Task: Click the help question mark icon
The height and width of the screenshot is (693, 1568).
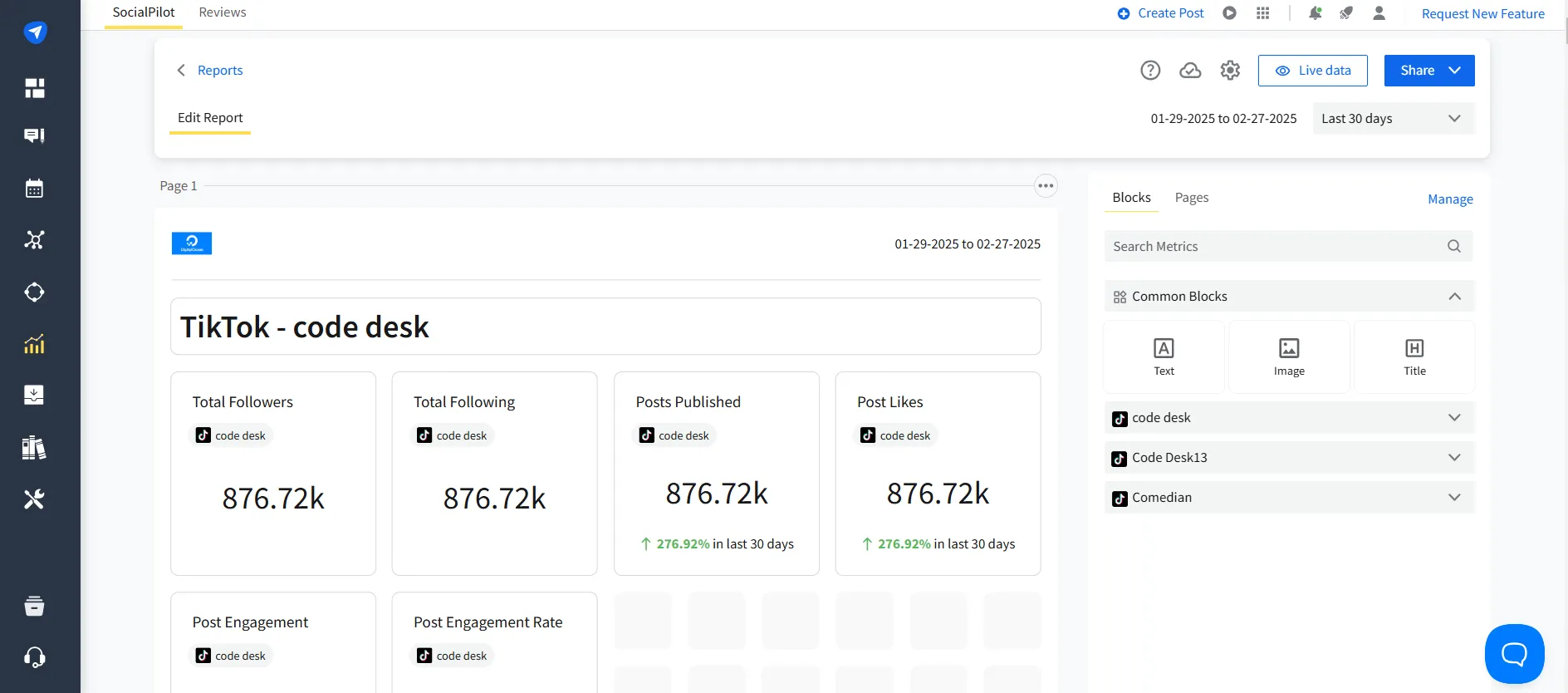Action: 1150,71
